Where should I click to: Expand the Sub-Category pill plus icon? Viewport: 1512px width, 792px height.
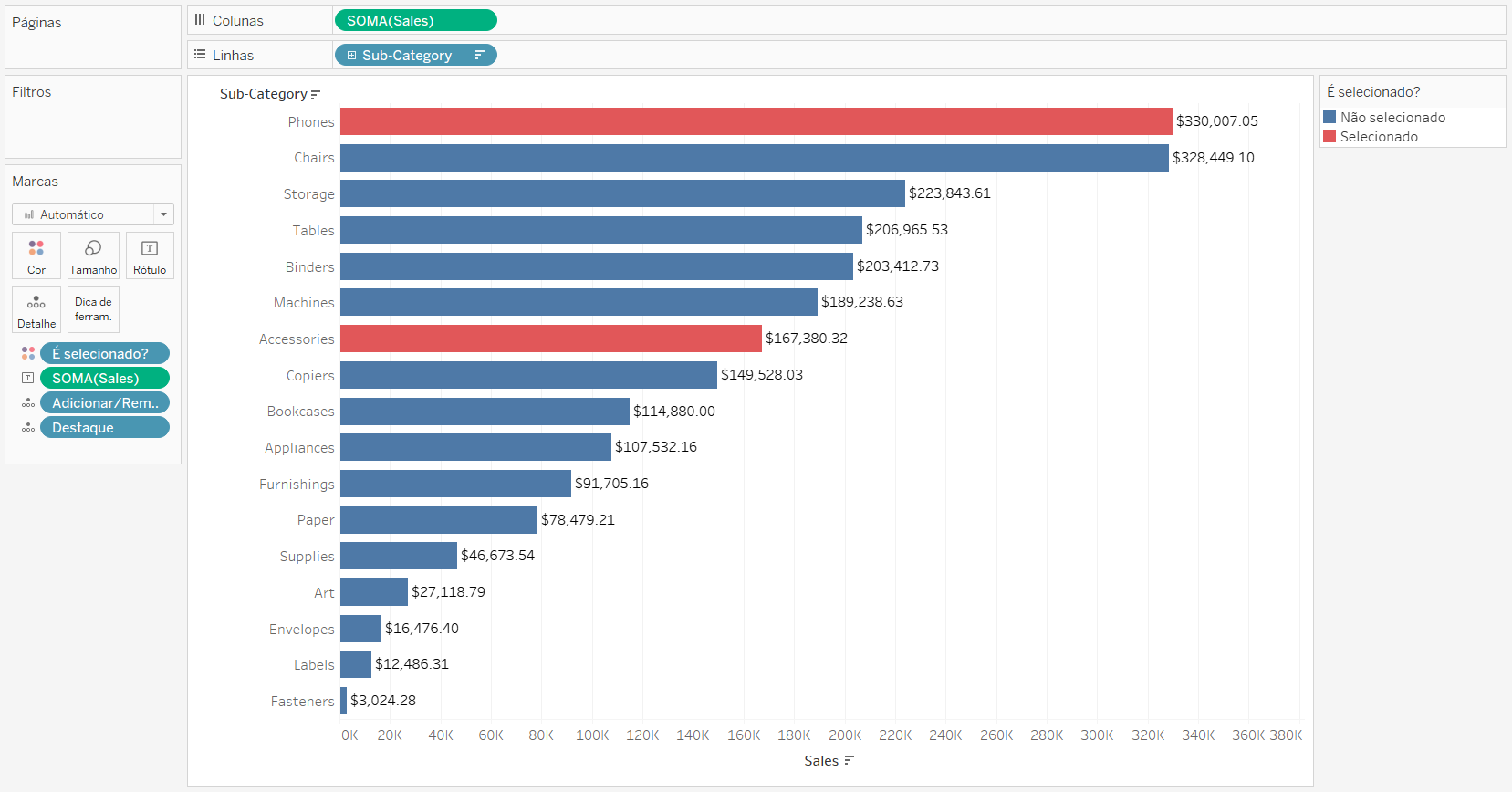351,55
